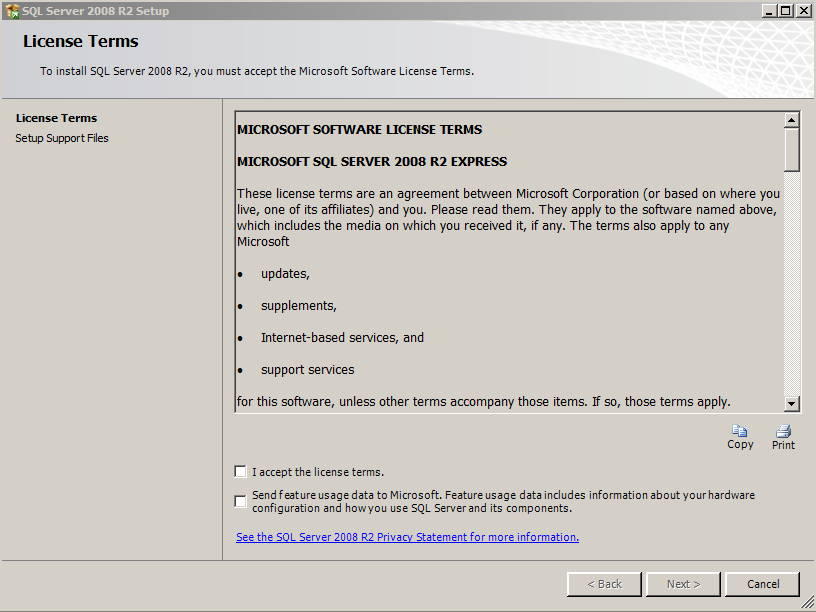Click the Cancel button

pyautogui.click(x=762, y=584)
